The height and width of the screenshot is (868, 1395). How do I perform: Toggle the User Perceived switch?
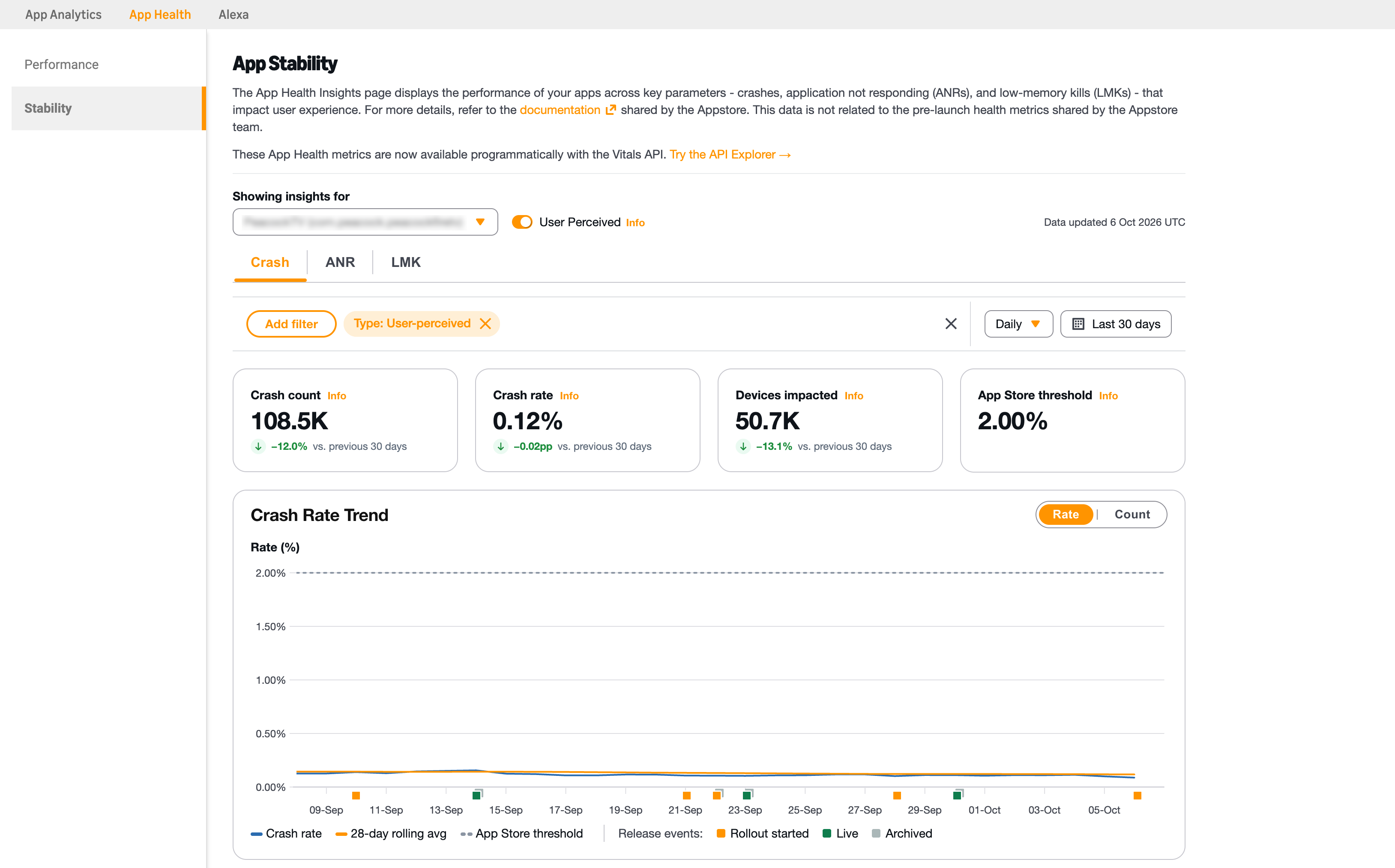click(x=522, y=222)
